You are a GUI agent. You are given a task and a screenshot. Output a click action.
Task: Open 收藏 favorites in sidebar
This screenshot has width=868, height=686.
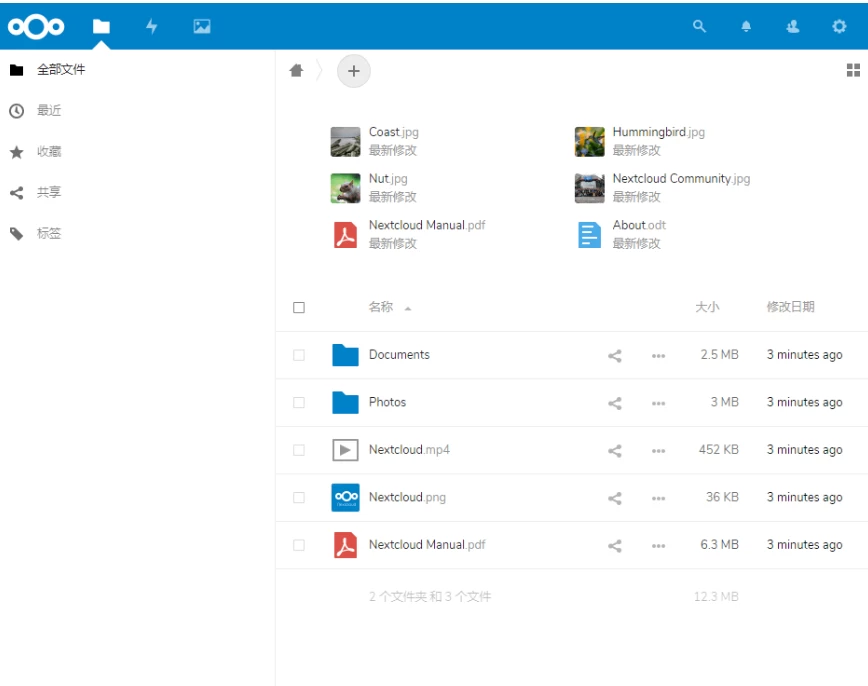coord(49,152)
